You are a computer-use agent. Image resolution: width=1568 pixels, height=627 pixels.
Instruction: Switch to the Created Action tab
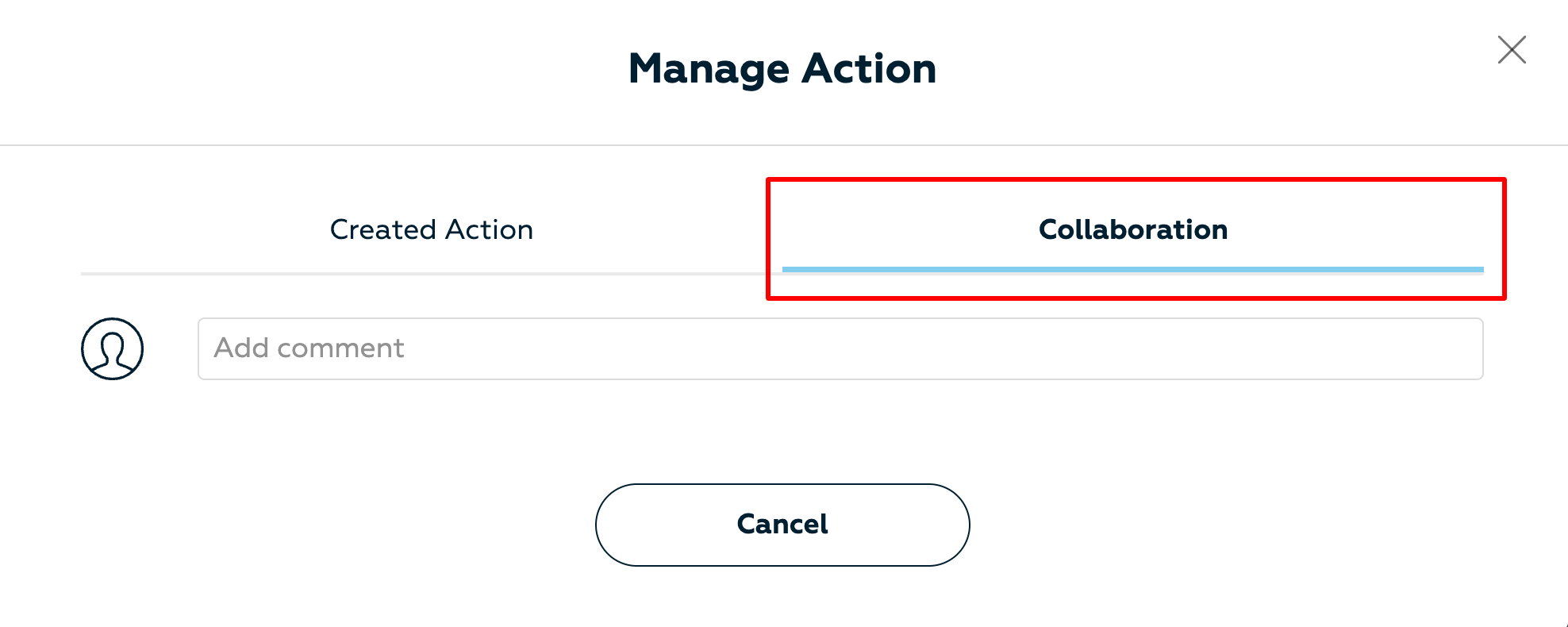tap(431, 229)
